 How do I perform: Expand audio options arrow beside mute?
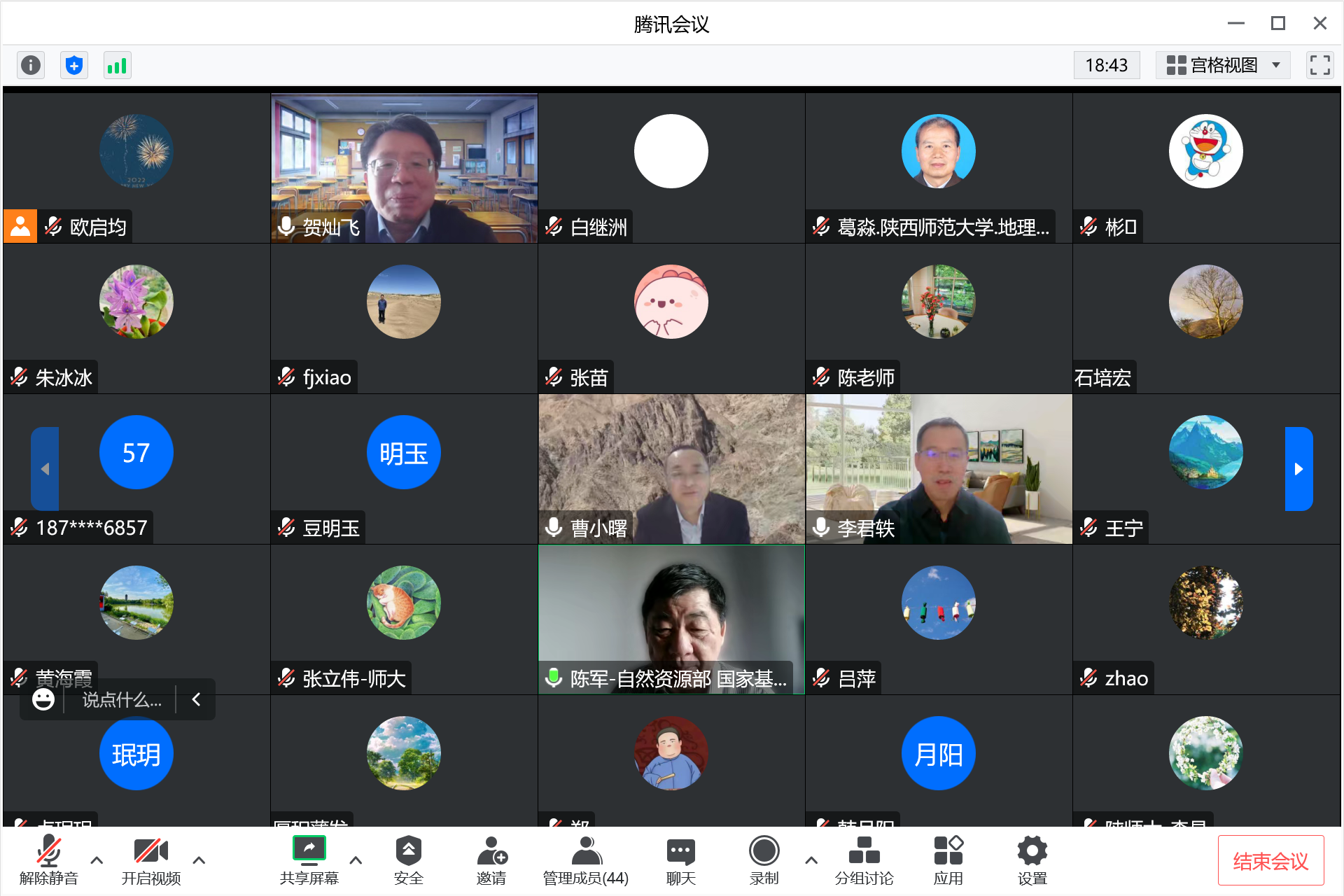coord(97,860)
